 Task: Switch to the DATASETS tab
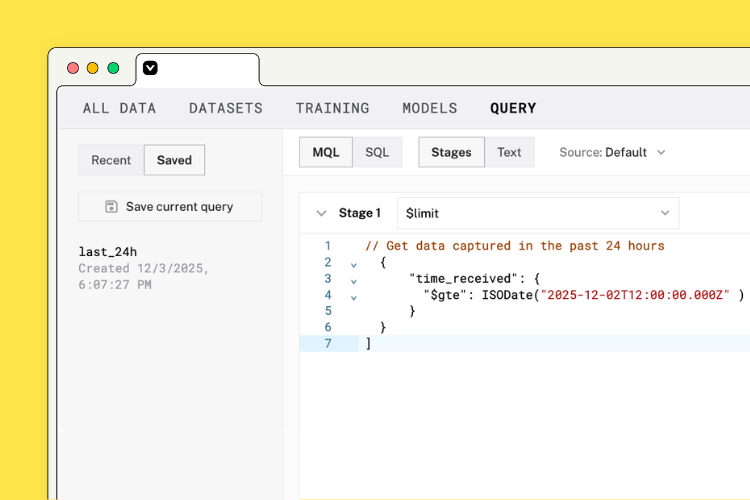click(x=226, y=108)
